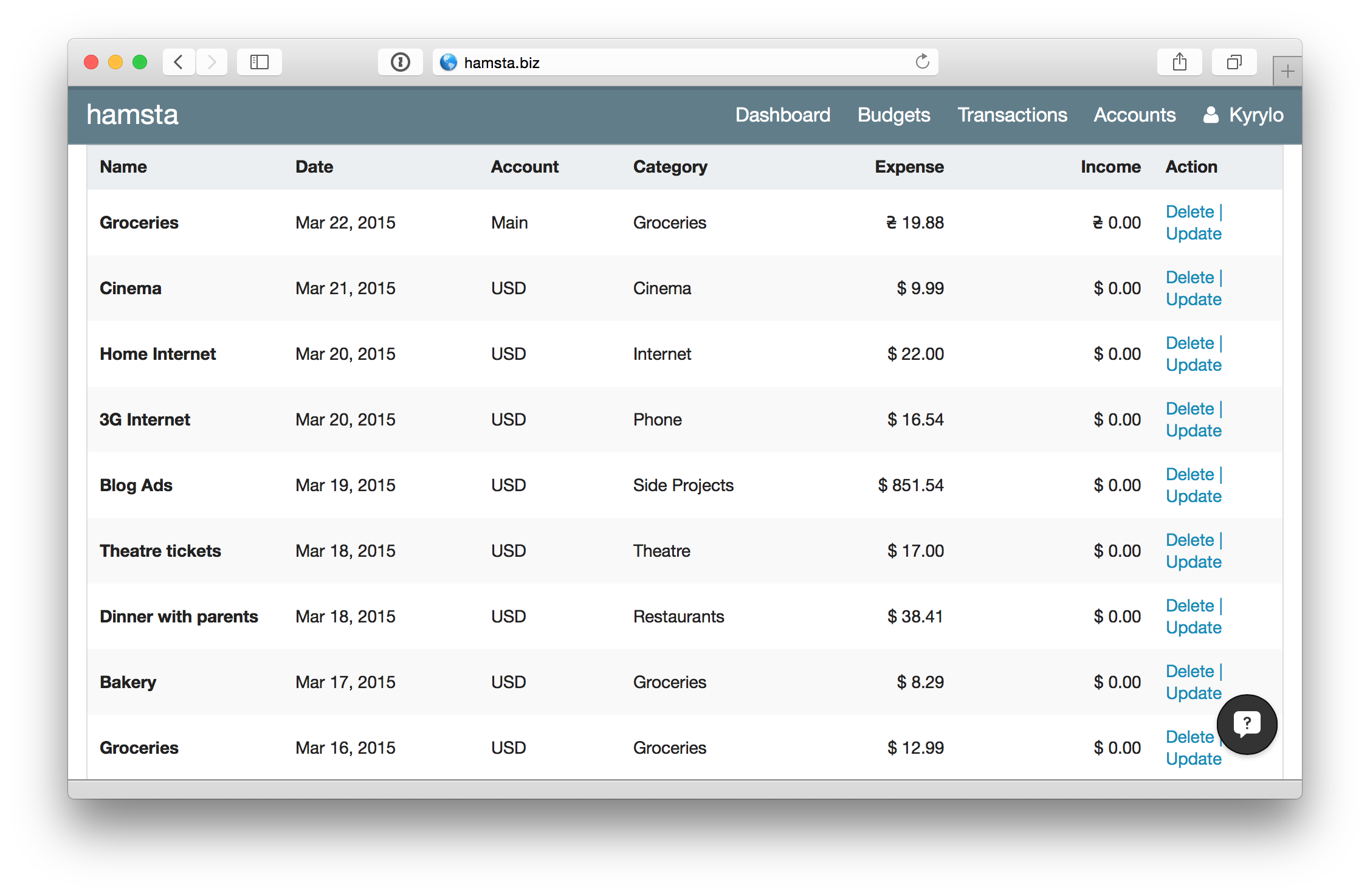The height and width of the screenshot is (896, 1370).
Task: Update the Blog Ads transaction
Action: coord(1193,496)
